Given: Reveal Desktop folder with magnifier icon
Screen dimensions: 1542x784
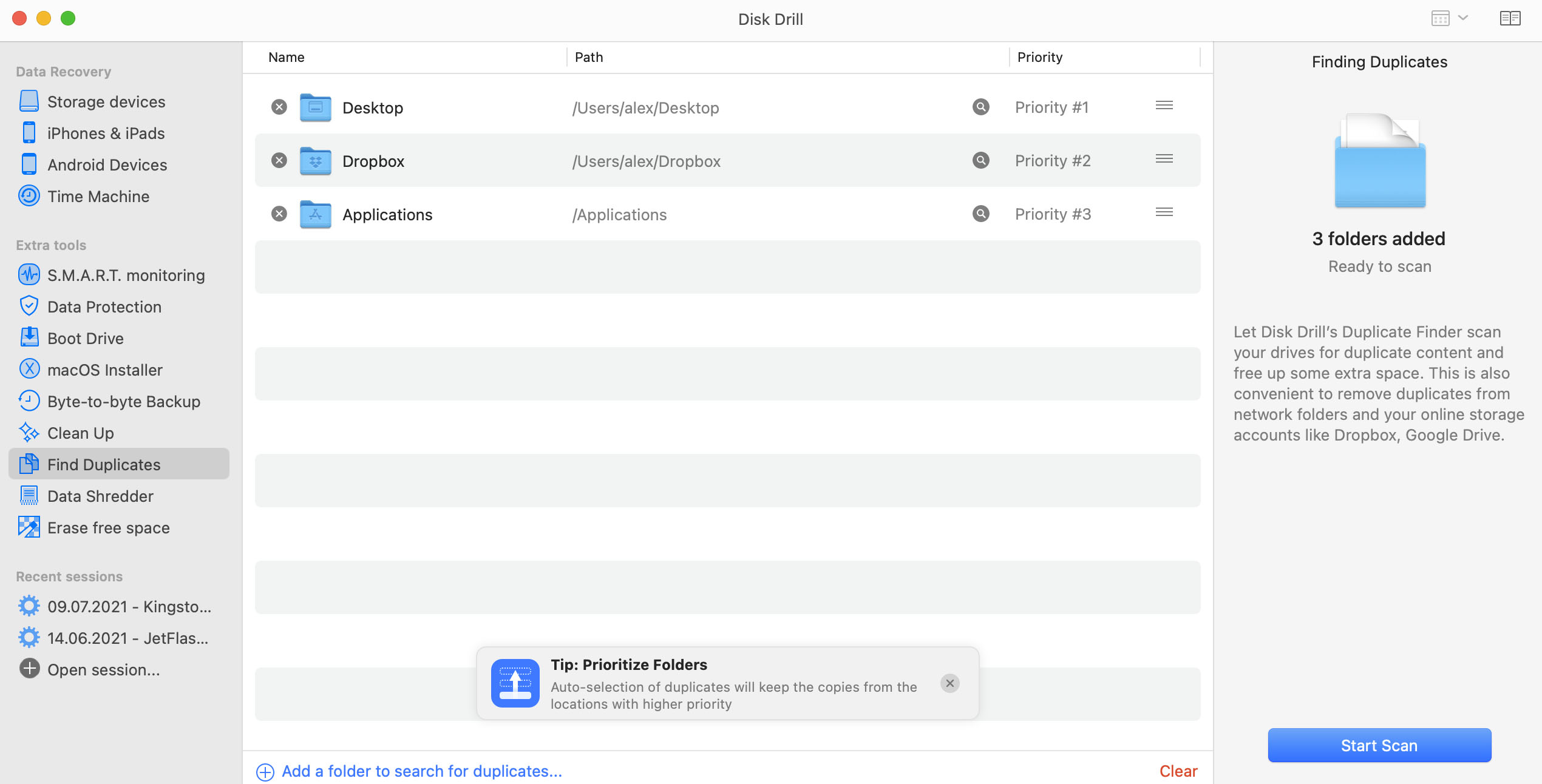Looking at the screenshot, I should 981,107.
